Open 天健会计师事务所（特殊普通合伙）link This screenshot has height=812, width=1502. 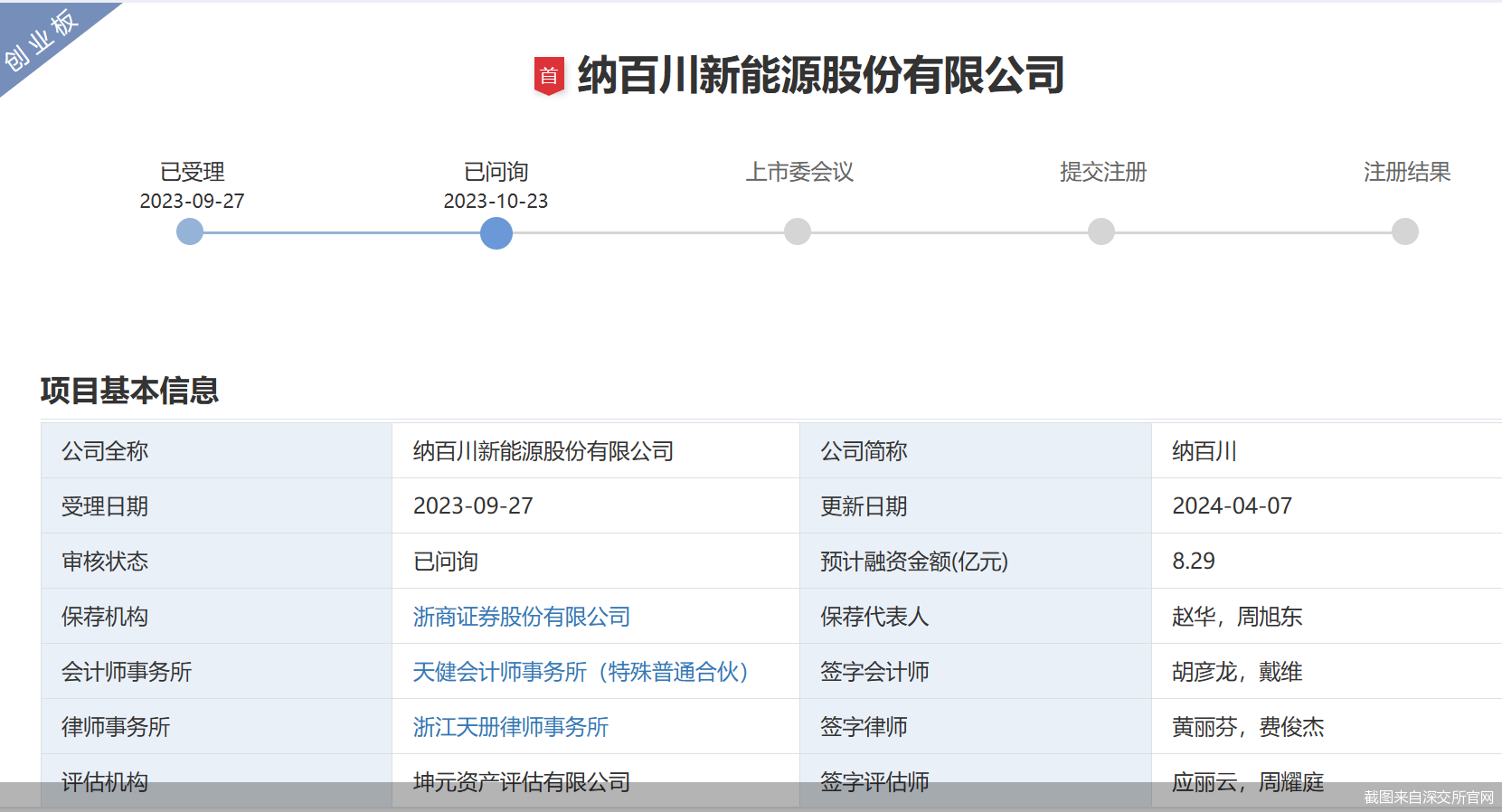pos(581,672)
